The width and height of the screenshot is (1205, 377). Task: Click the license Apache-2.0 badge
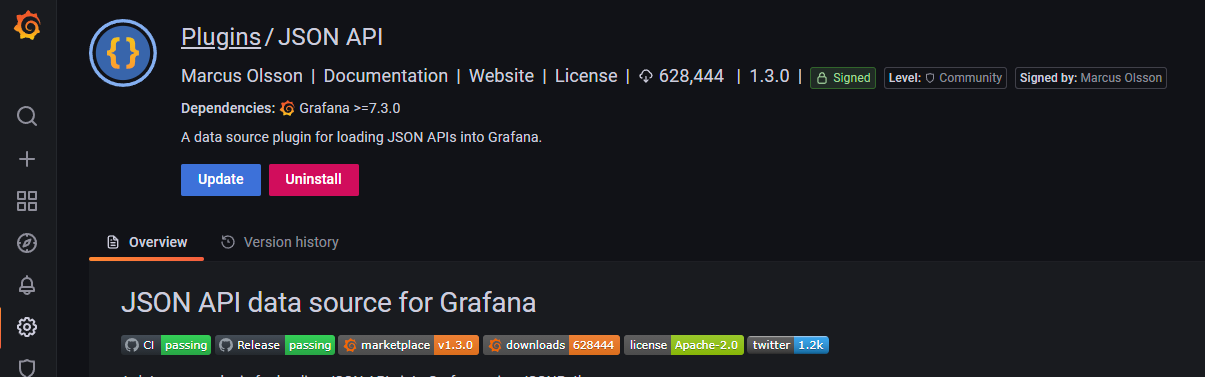pyautogui.click(x=683, y=345)
